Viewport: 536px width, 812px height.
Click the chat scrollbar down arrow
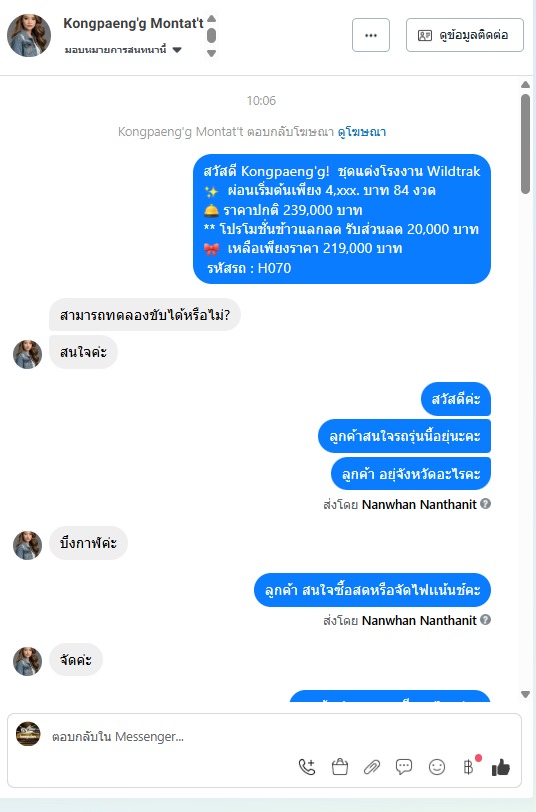pyautogui.click(x=525, y=694)
